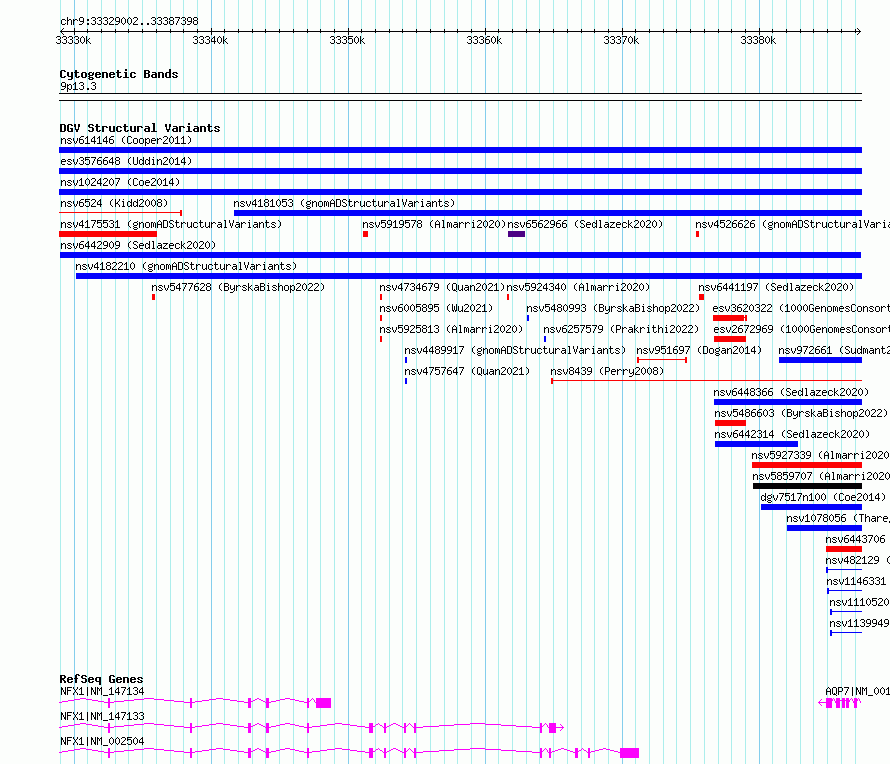The height and width of the screenshot is (764, 890).
Task: Click the red bar under nsv5927339
Action: [x=807, y=465]
